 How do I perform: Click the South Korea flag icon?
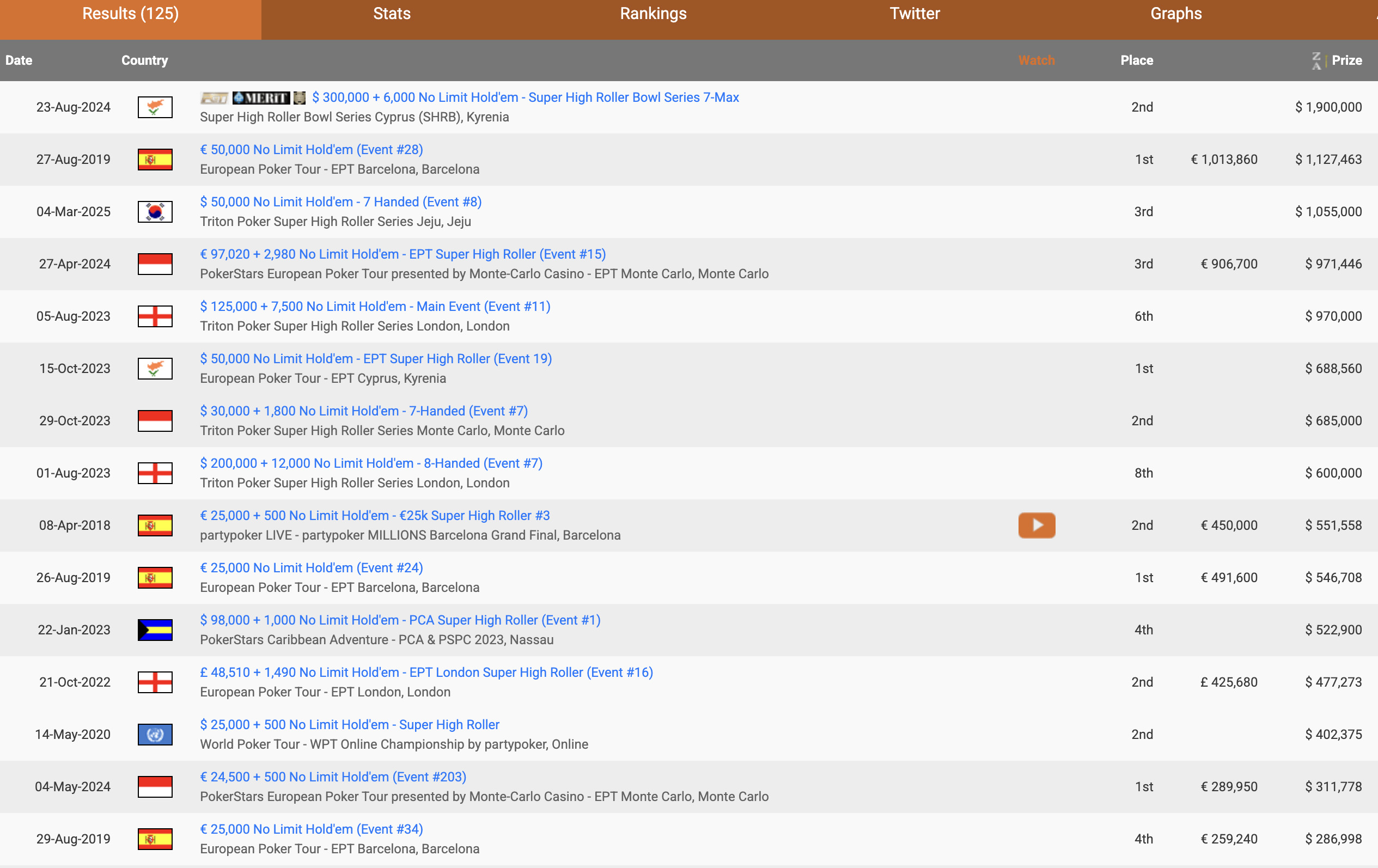click(x=155, y=212)
